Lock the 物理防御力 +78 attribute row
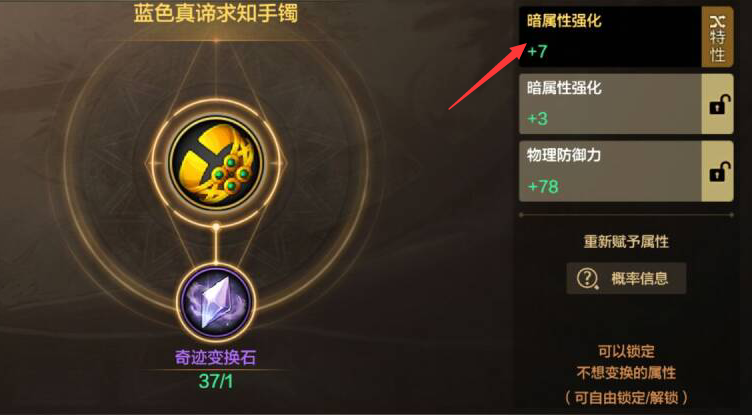The height and width of the screenshot is (415, 752). (717, 171)
